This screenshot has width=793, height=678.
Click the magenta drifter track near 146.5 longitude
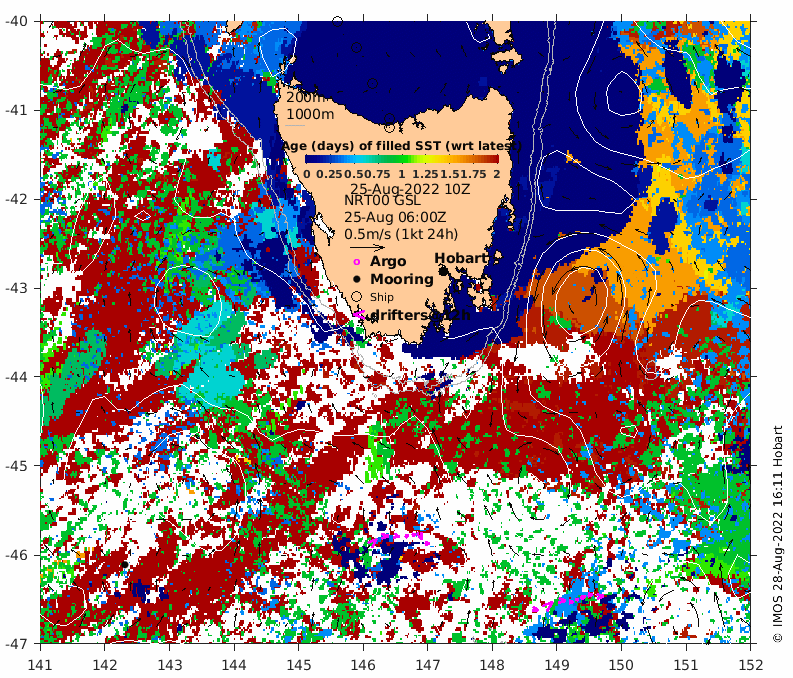coord(400,538)
